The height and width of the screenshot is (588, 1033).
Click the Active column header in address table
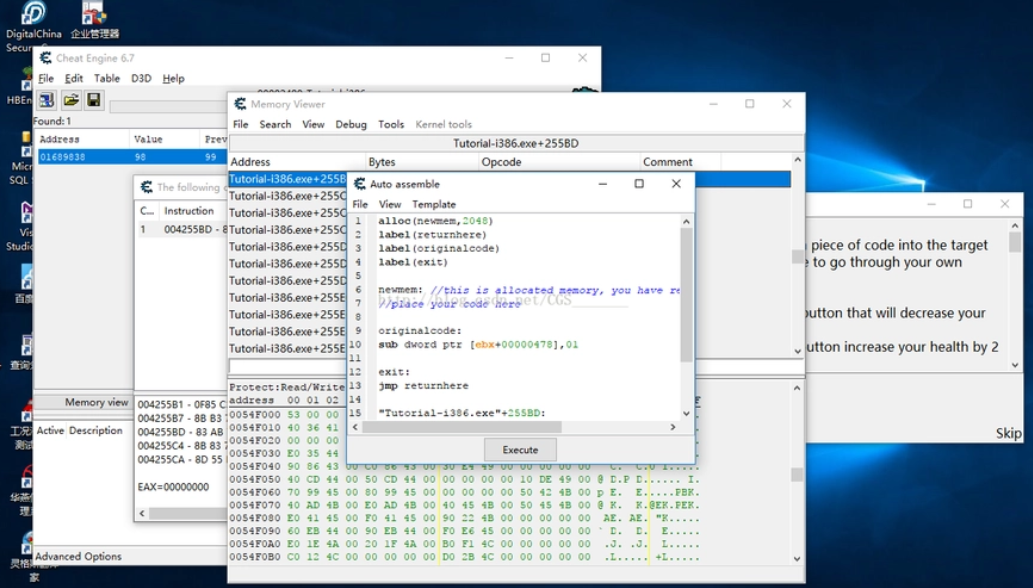pyautogui.click(x=50, y=431)
